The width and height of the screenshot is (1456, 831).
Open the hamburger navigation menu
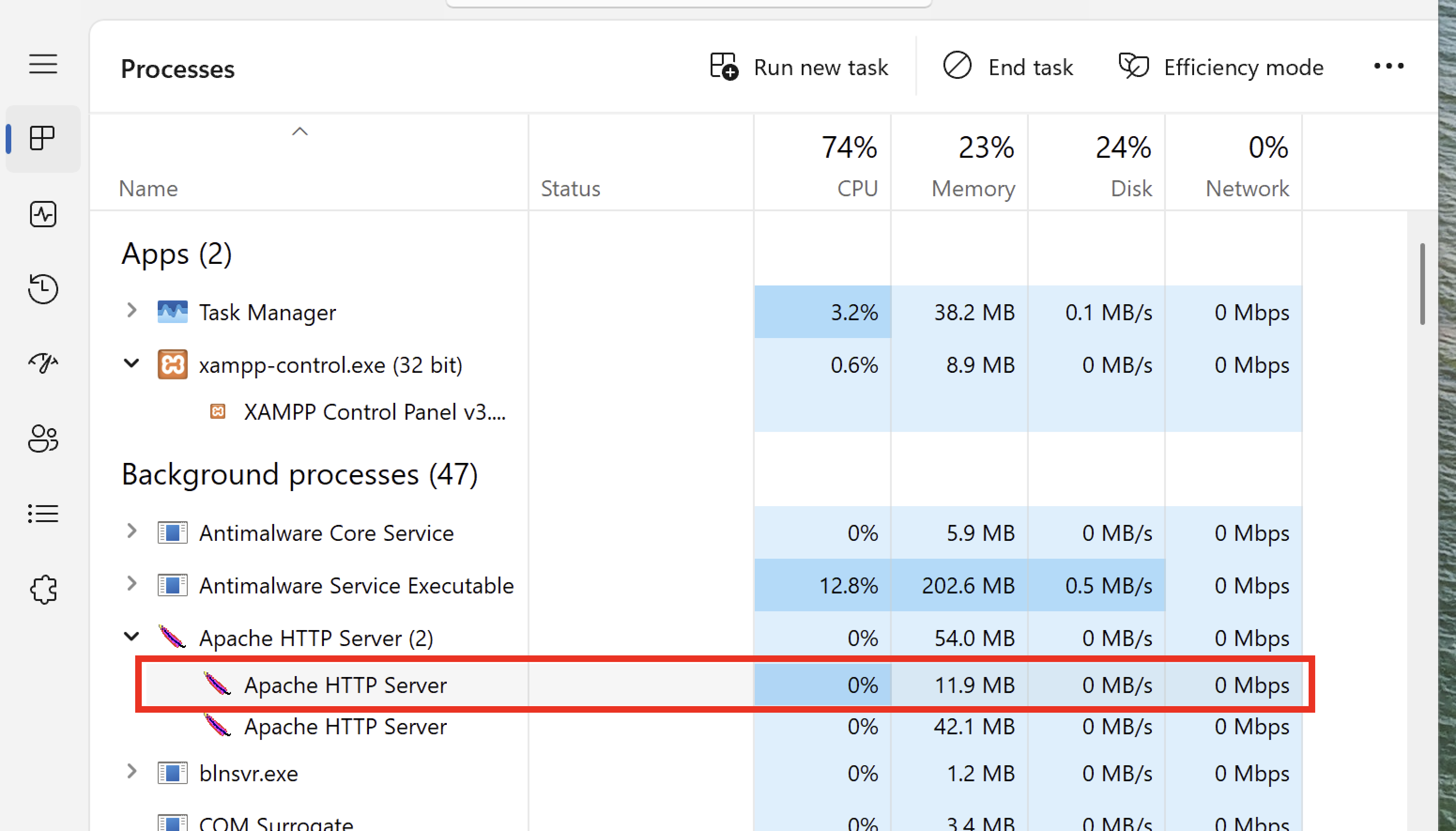pyautogui.click(x=43, y=63)
